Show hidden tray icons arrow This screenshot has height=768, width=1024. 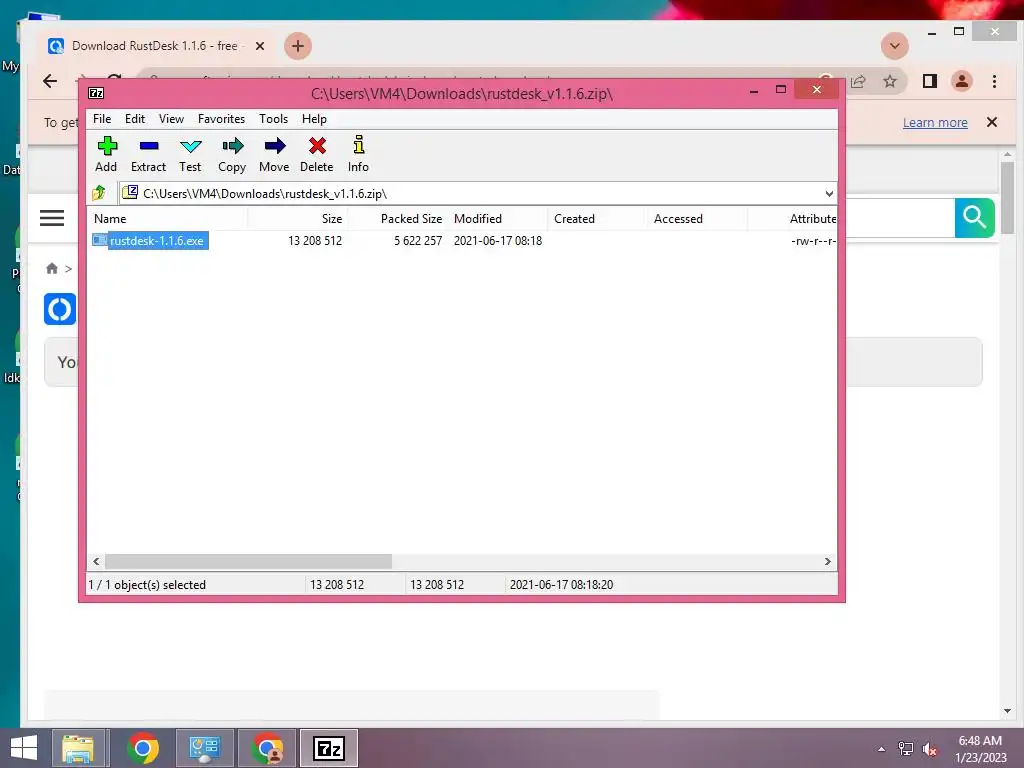pyautogui.click(x=882, y=749)
